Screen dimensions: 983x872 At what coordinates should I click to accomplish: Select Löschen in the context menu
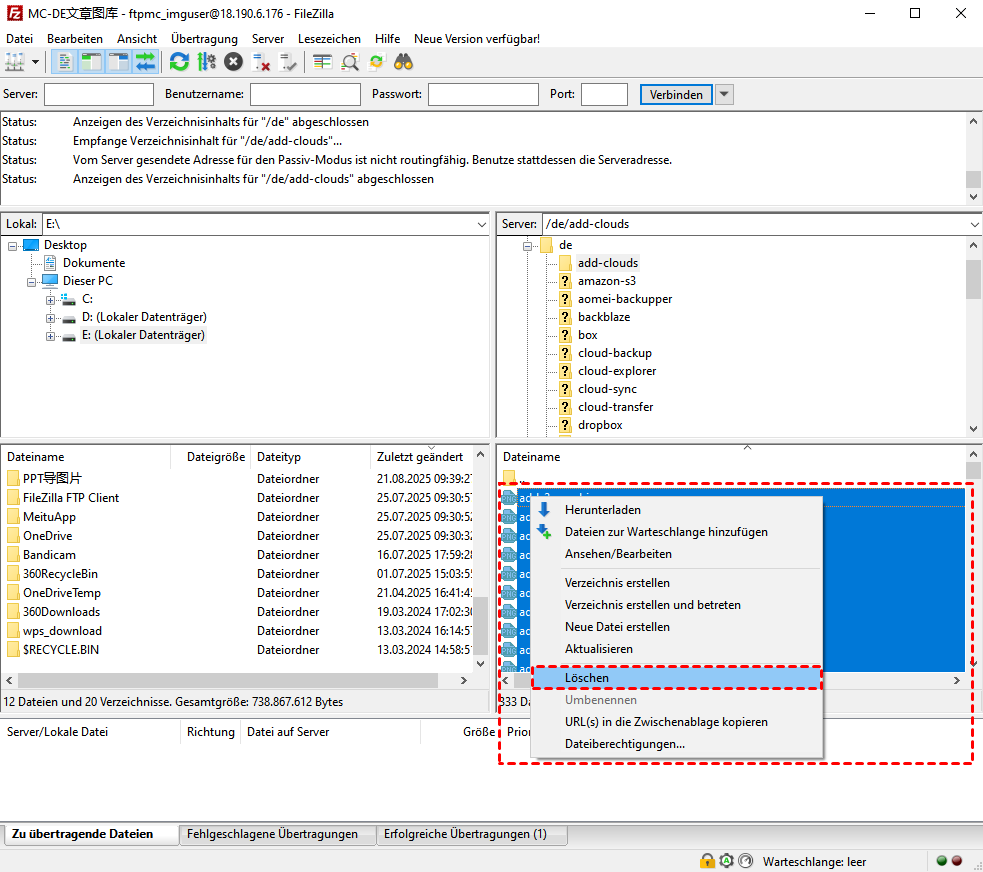587,678
